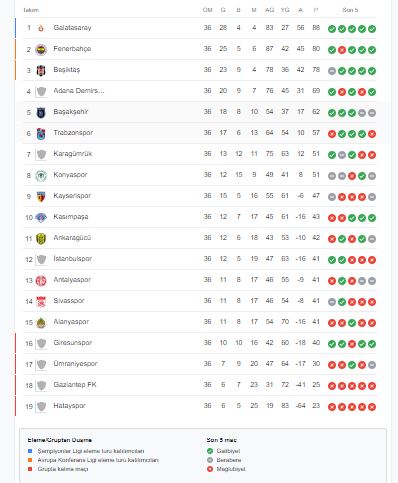Click the Kayserispor club crest icon

pos(41,197)
